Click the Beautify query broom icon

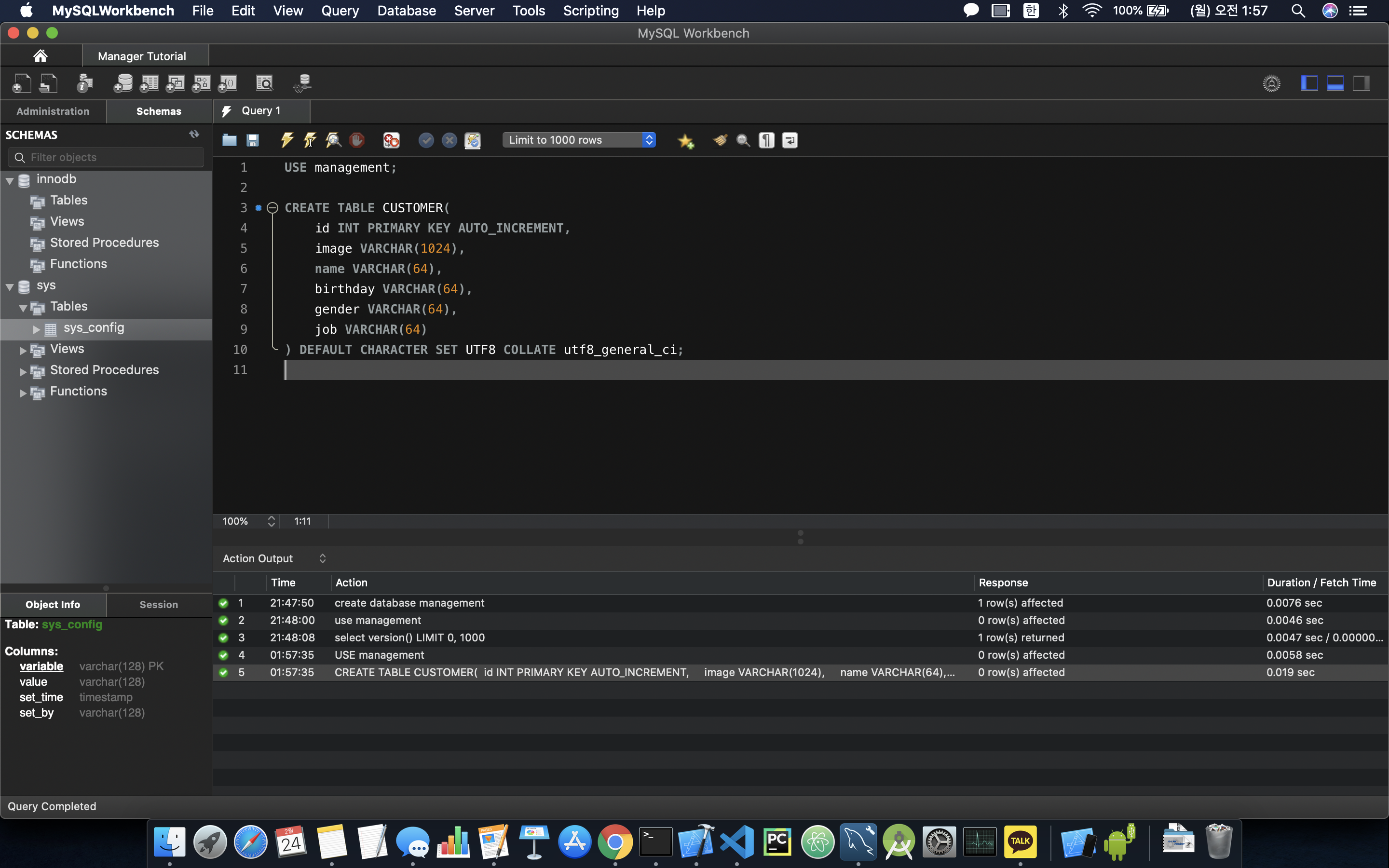tap(720, 140)
